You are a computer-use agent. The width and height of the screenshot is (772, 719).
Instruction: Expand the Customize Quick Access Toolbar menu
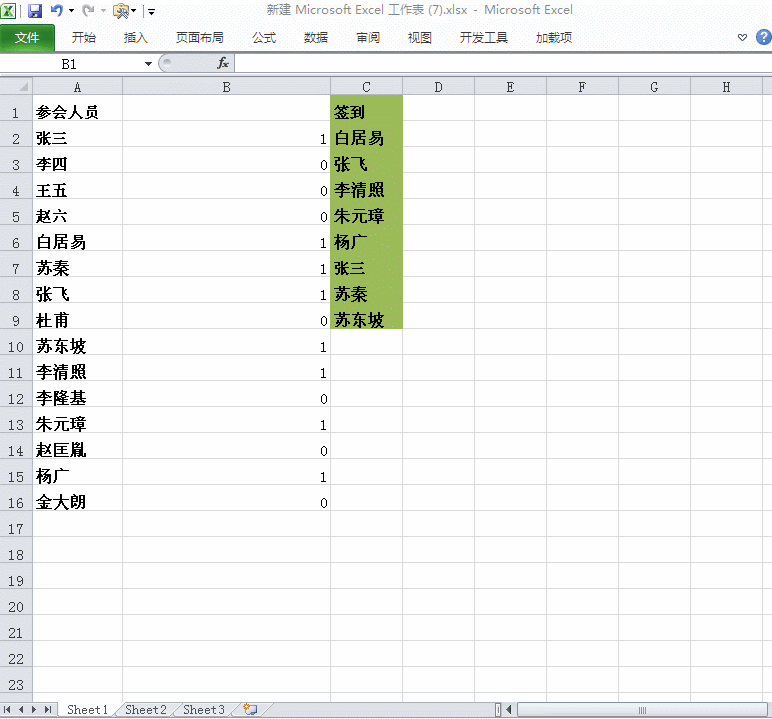click(x=152, y=11)
